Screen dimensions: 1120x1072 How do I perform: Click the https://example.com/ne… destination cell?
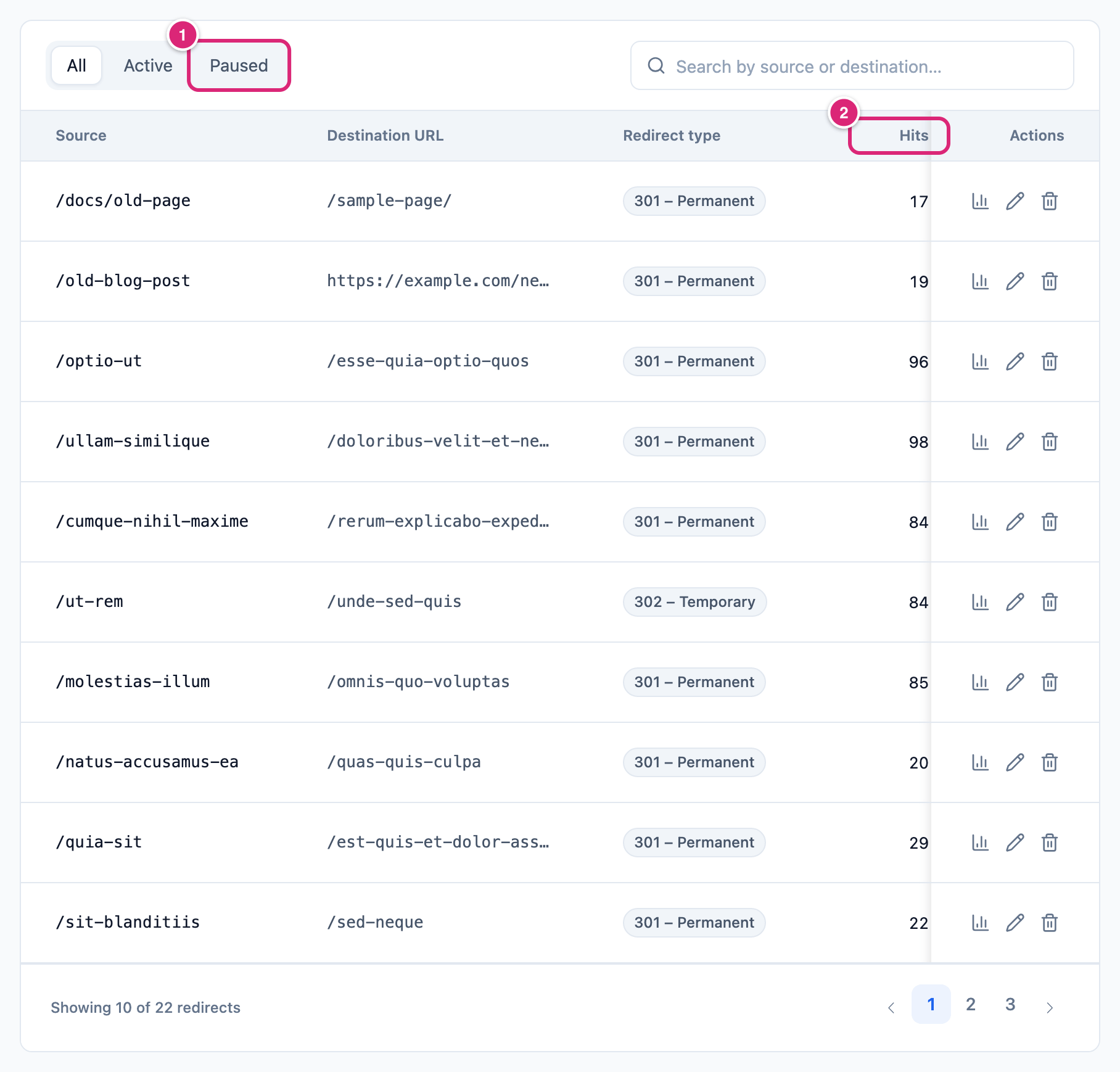[438, 281]
